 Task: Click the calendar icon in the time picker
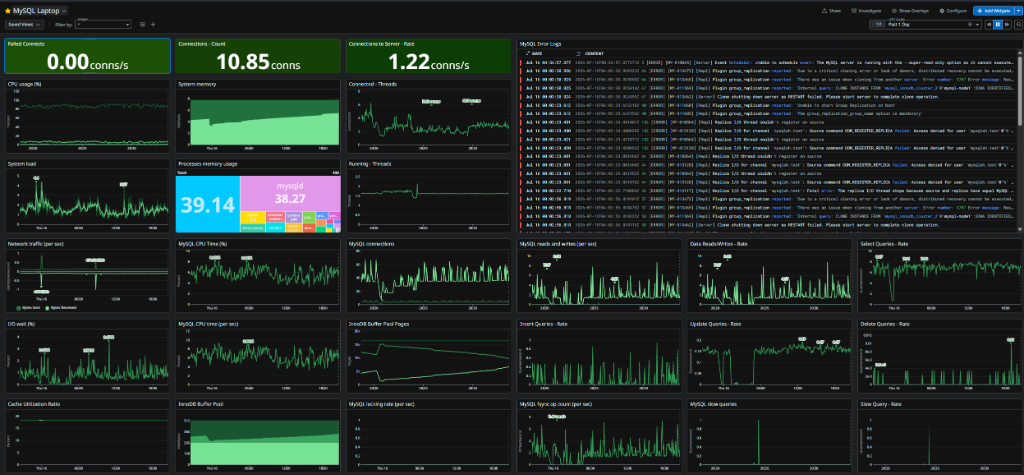[970, 24]
